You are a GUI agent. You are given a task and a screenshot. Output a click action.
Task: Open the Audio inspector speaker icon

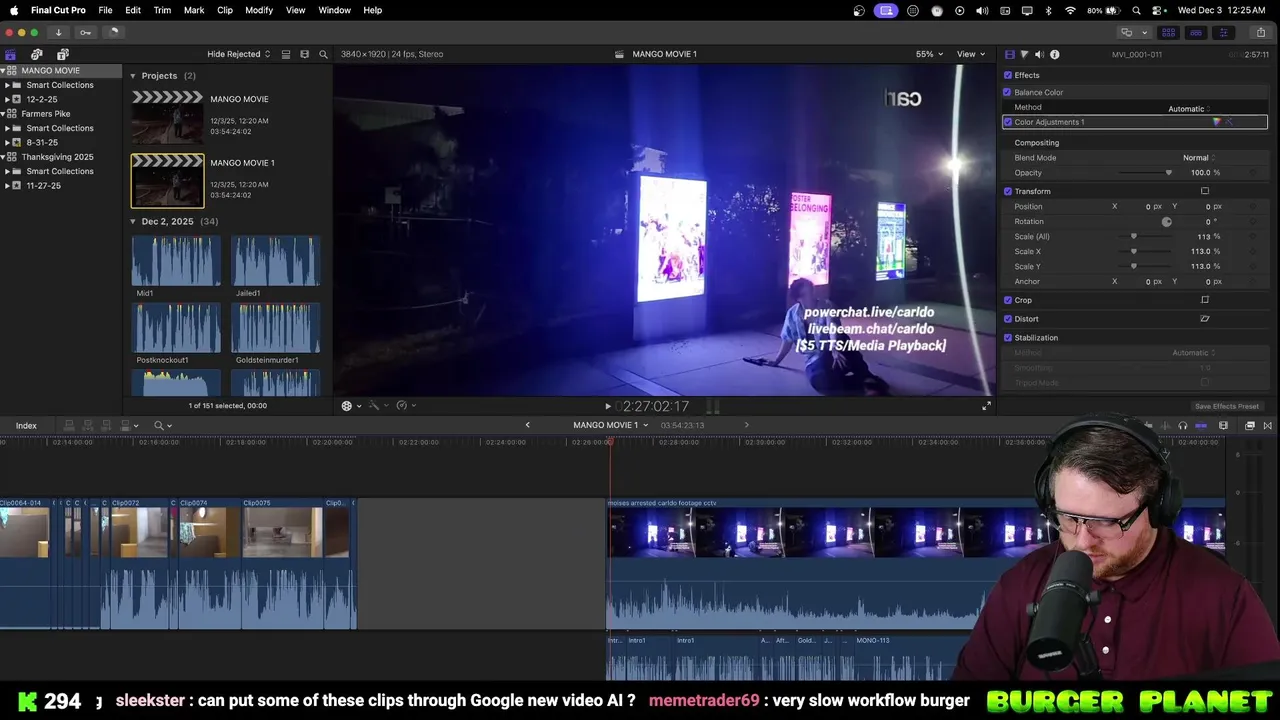[x=1039, y=54]
